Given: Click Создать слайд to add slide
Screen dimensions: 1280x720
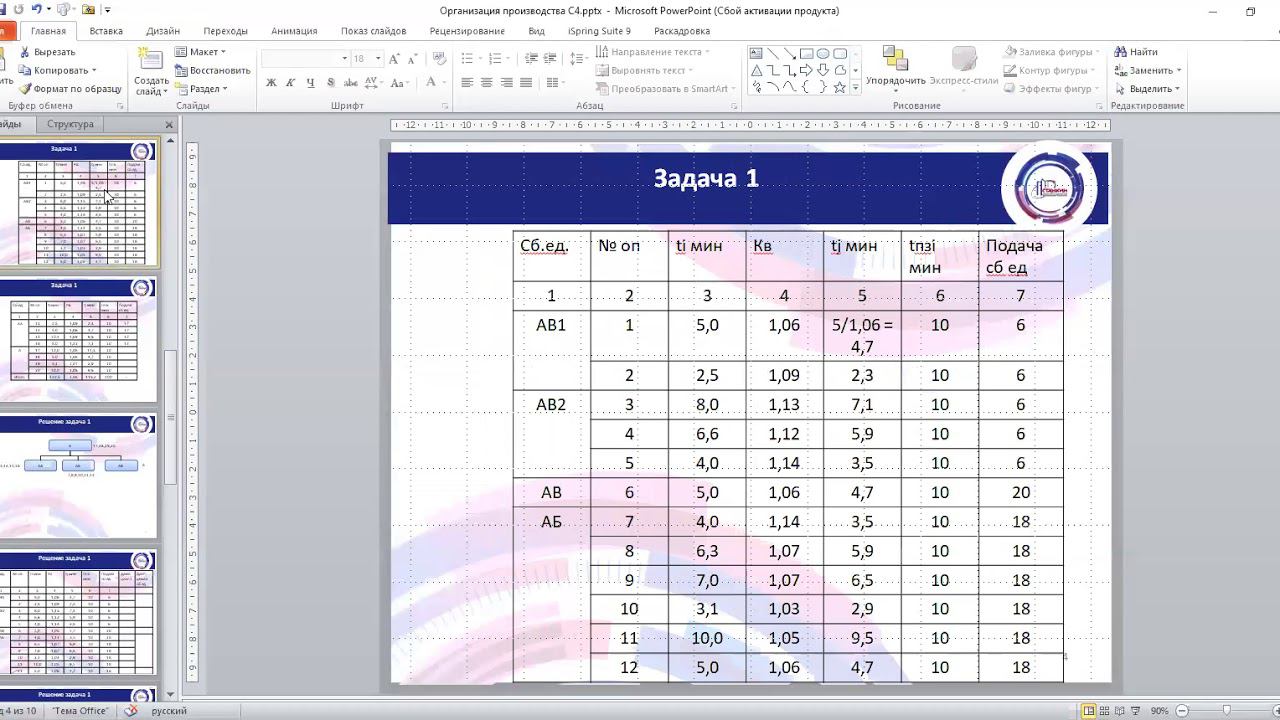Looking at the screenshot, I should (151, 71).
